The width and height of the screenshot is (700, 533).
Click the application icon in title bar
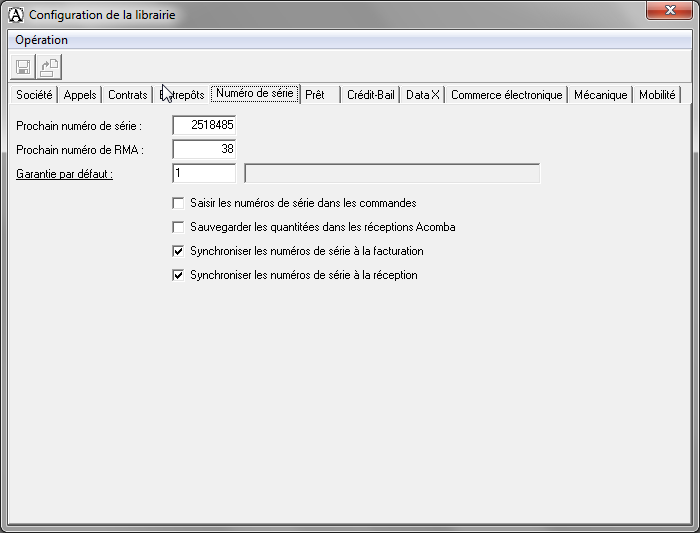pyautogui.click(x=15, y=15)
